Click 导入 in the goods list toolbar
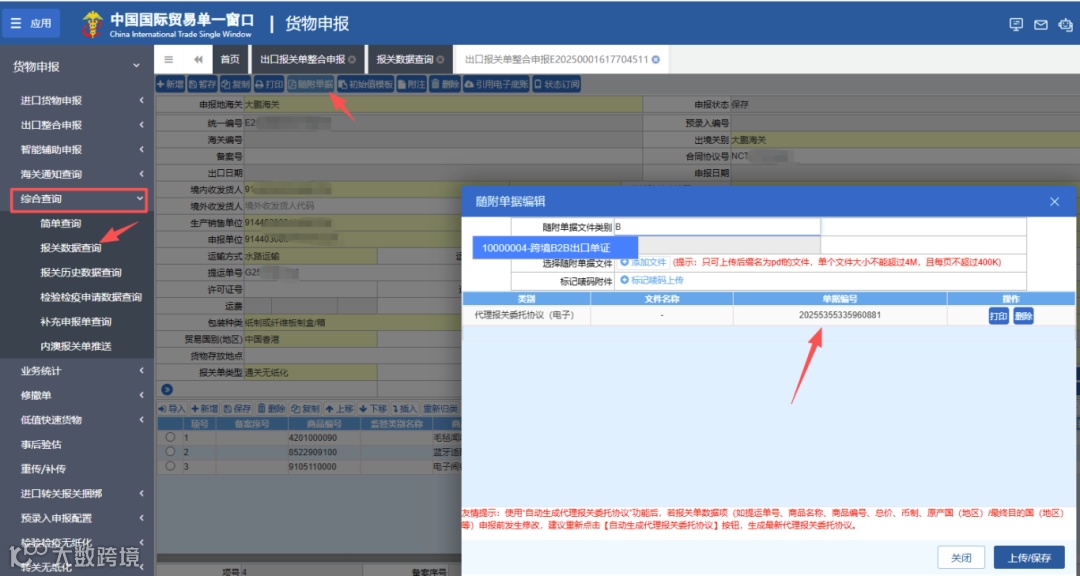This screenshot has height=576, width=1080. pos(172,409)
